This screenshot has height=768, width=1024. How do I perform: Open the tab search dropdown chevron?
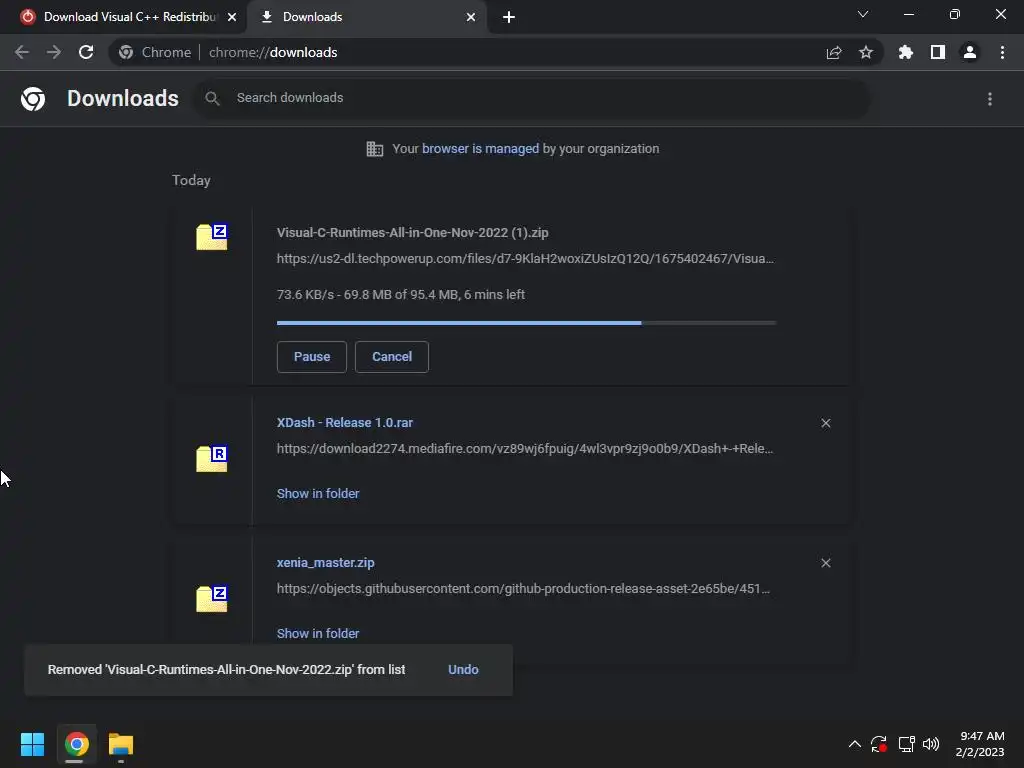863,14
